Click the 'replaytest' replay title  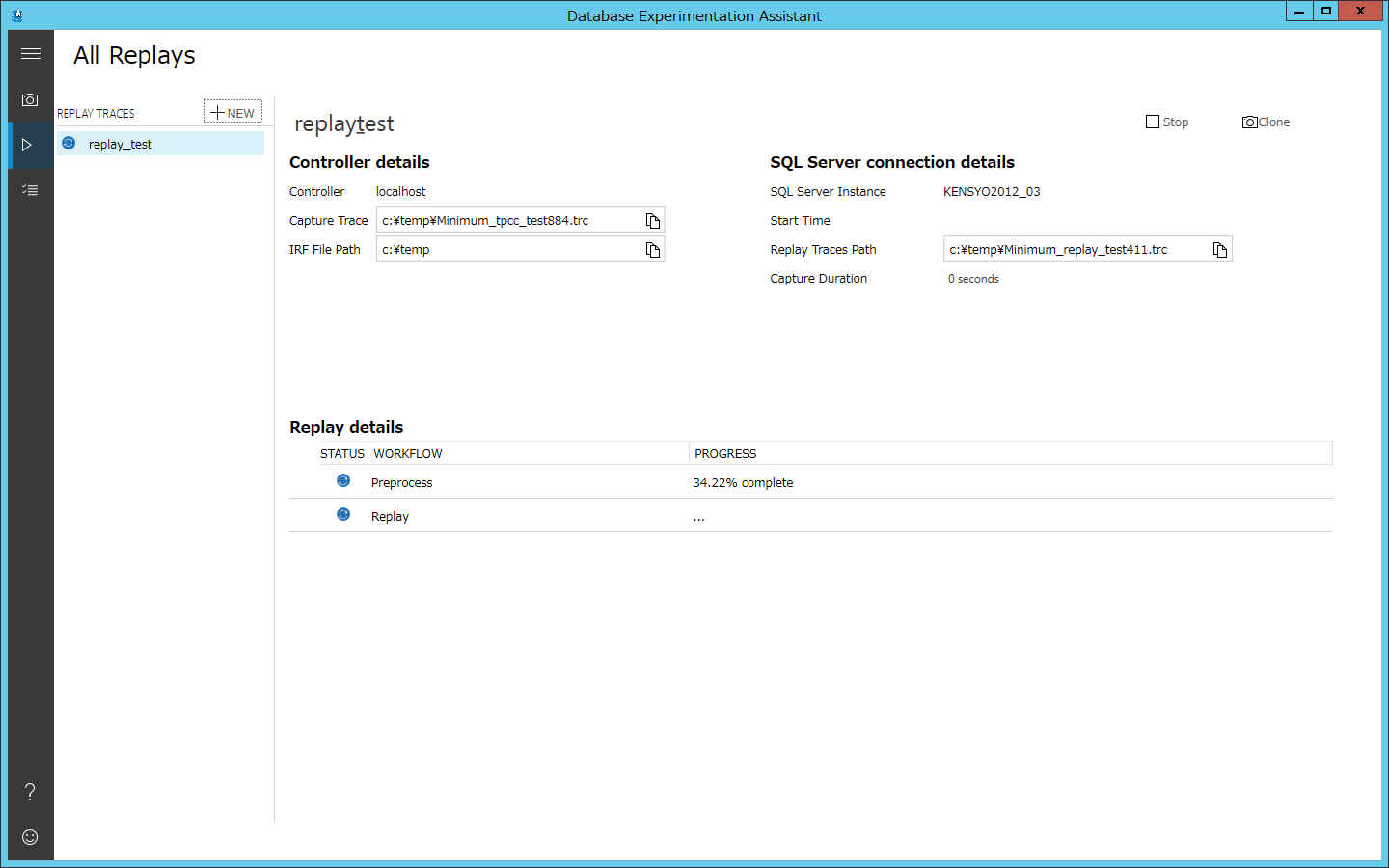[x=344, y=123]
